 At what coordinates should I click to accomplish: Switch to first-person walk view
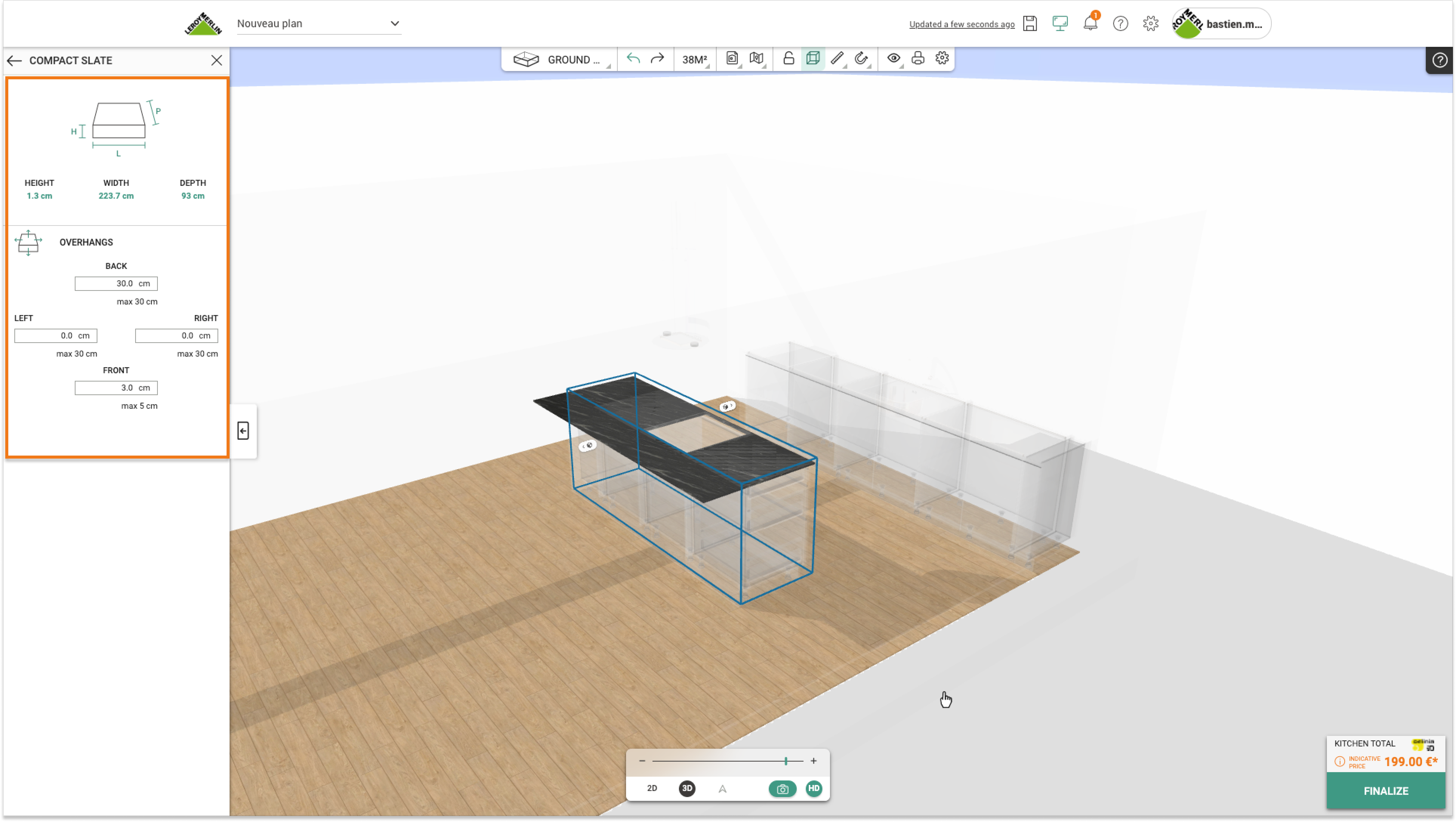click(x=722, y=789)
